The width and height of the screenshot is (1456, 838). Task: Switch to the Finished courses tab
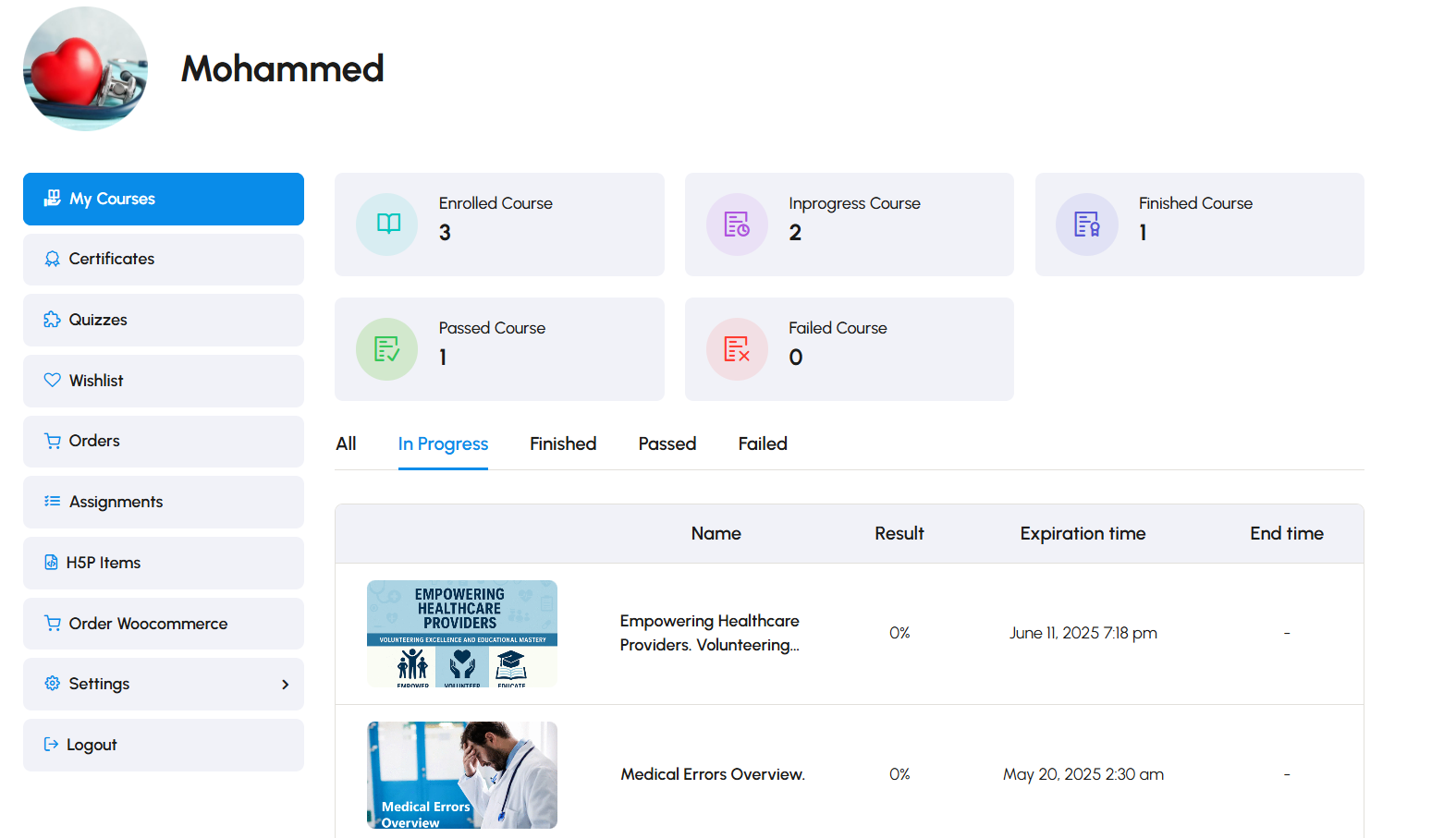(x=562, y=444)
